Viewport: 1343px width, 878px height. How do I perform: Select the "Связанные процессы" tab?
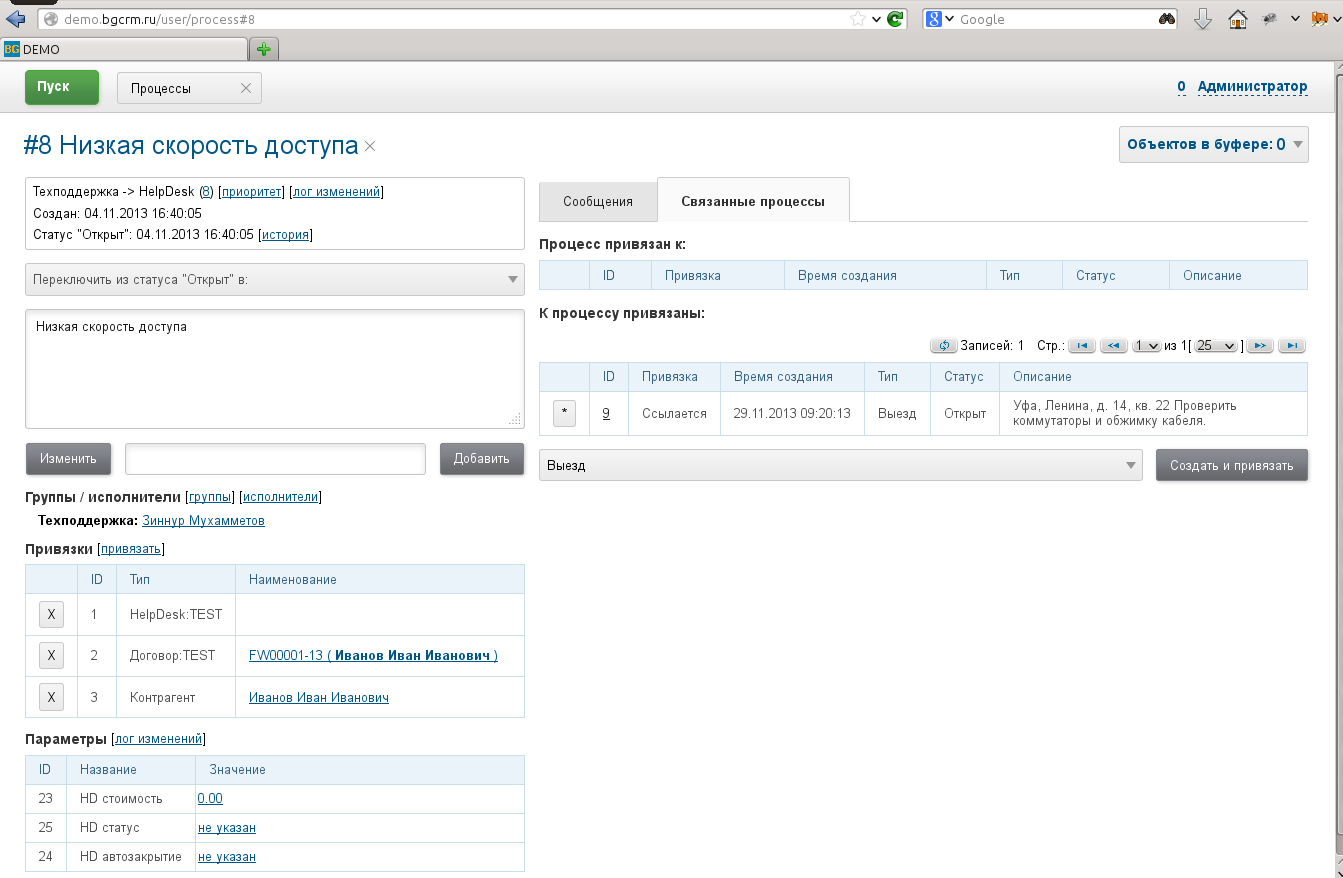point(752,201)
